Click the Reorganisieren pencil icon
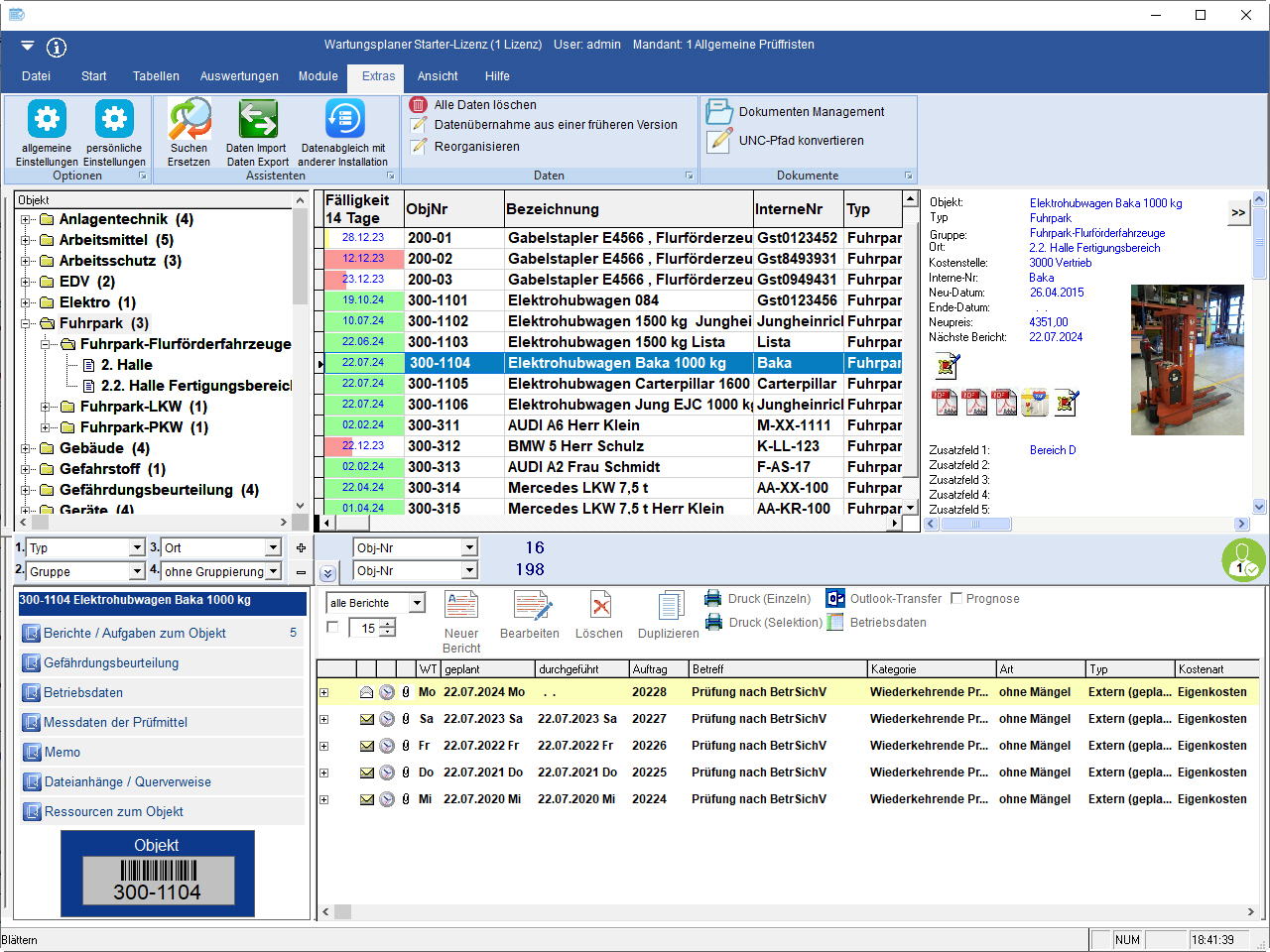This screenshot has width=1270, height=952. [x=419, y=147]
